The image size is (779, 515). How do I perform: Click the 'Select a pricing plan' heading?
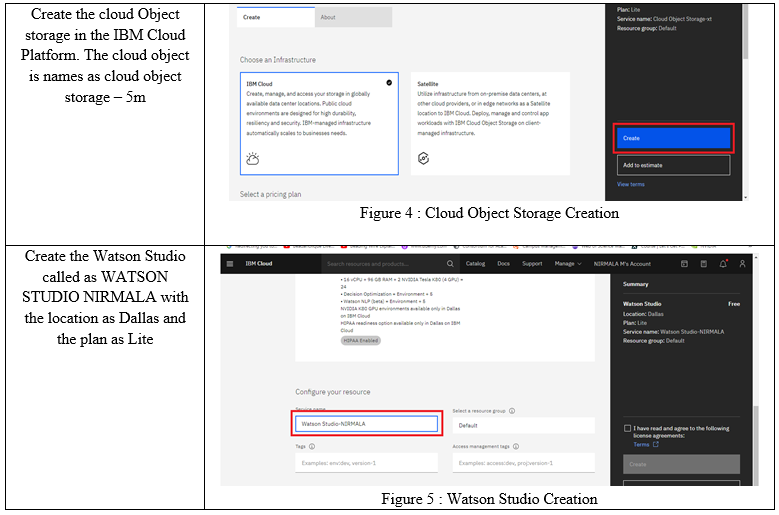coord(270,194)
